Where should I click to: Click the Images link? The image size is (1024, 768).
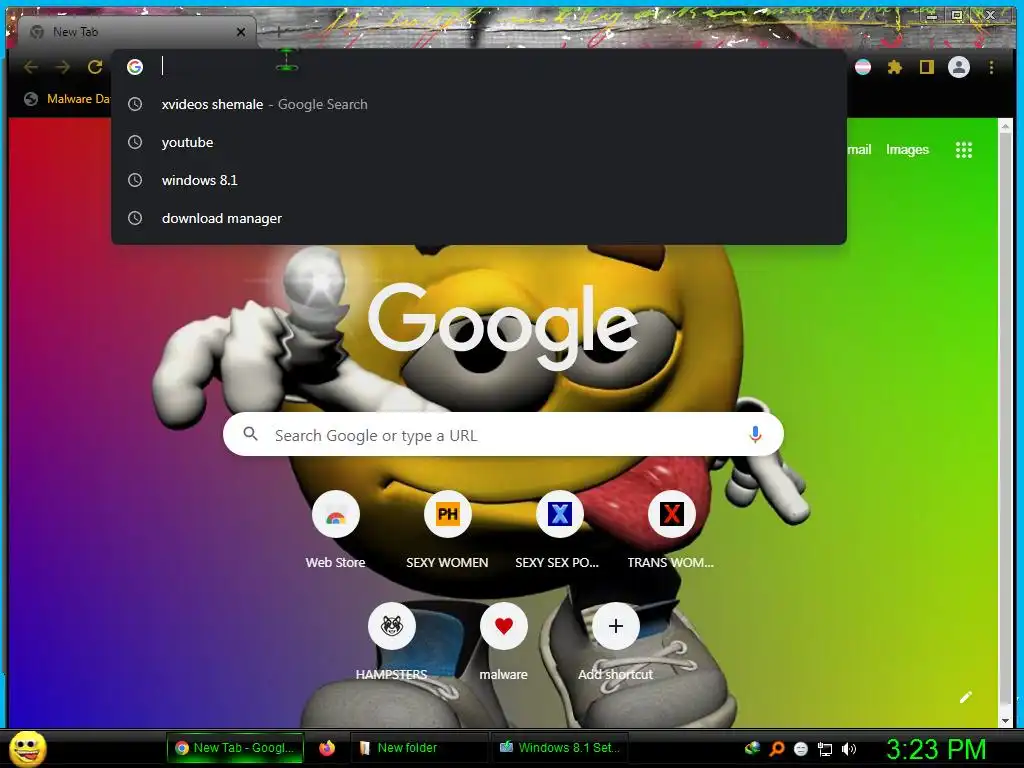[x=907, y=150]
